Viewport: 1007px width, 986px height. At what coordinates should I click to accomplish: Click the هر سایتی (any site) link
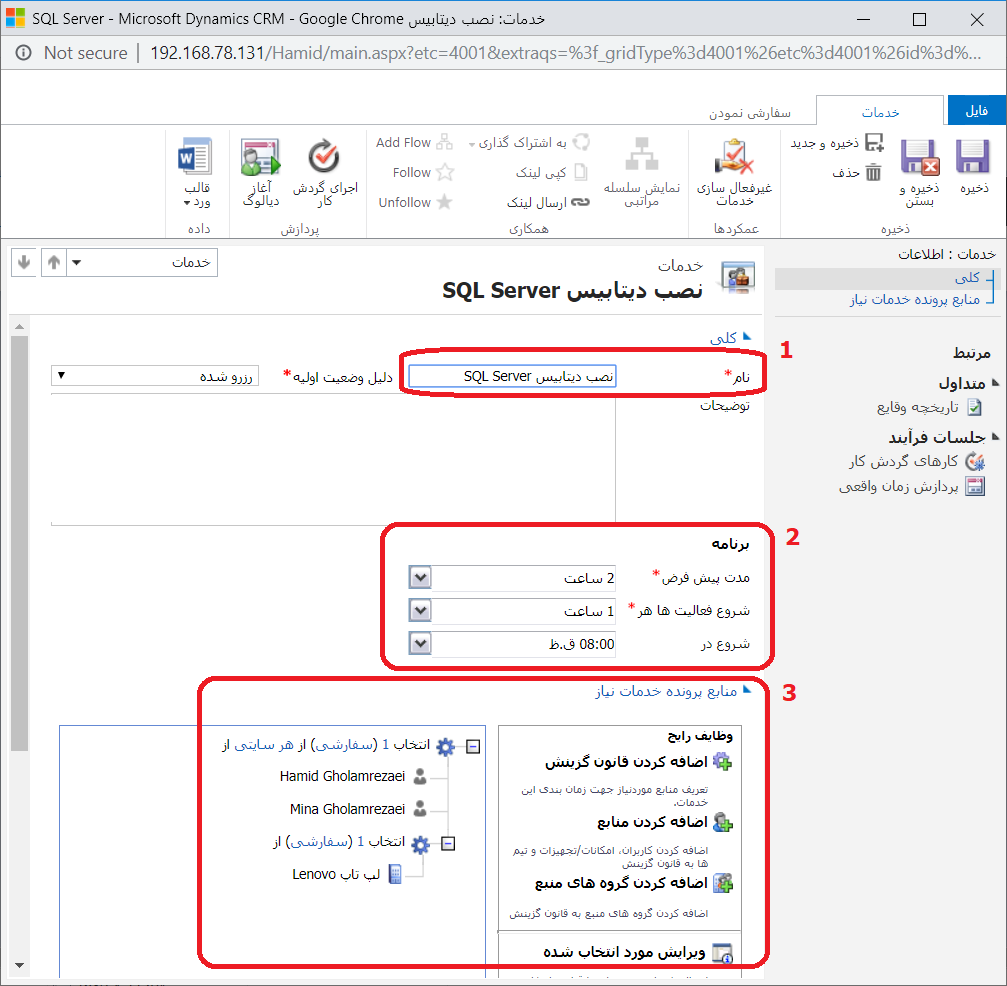tap(264, 744)
